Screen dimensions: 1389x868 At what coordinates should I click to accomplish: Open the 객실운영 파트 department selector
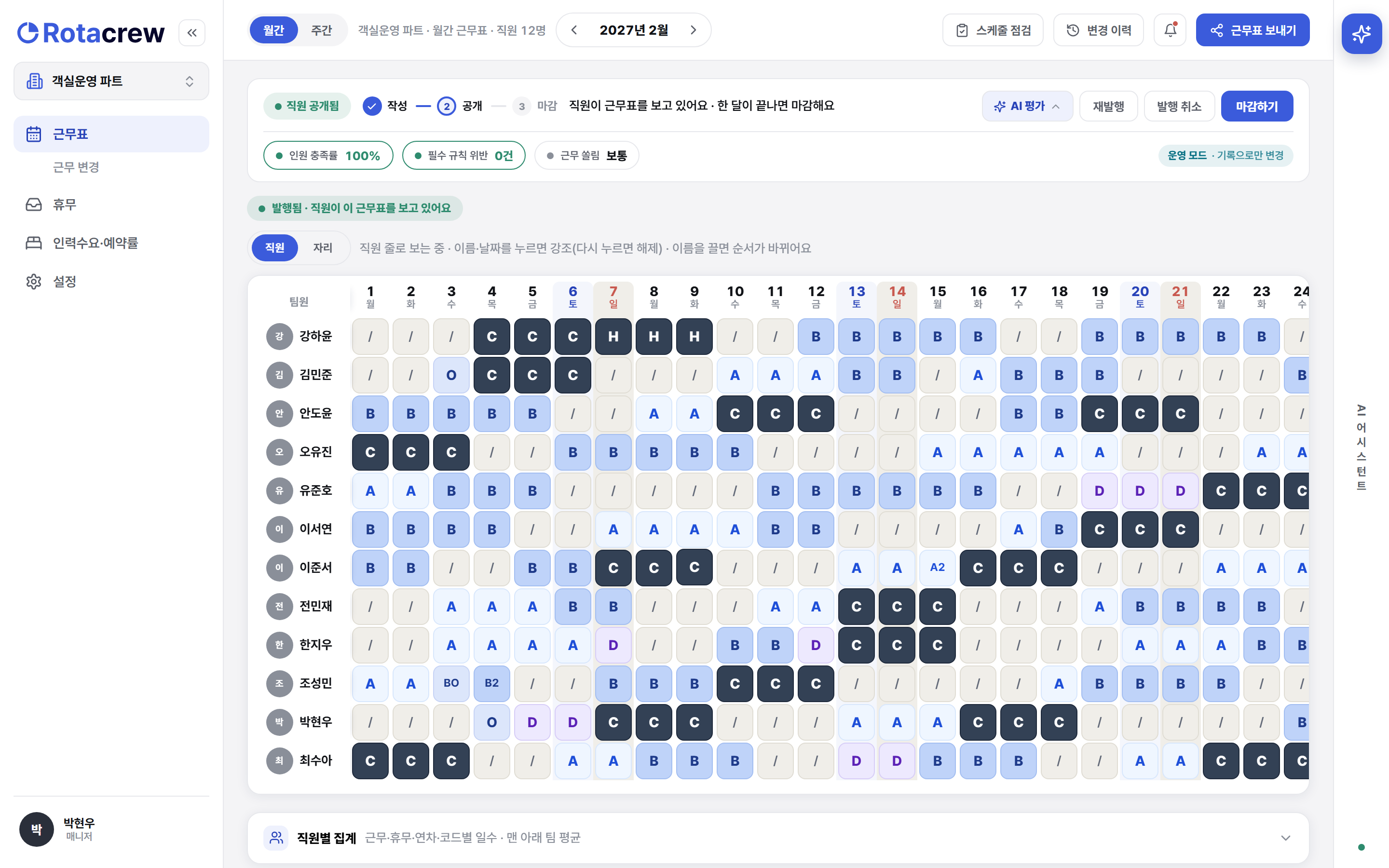(111, 81)
